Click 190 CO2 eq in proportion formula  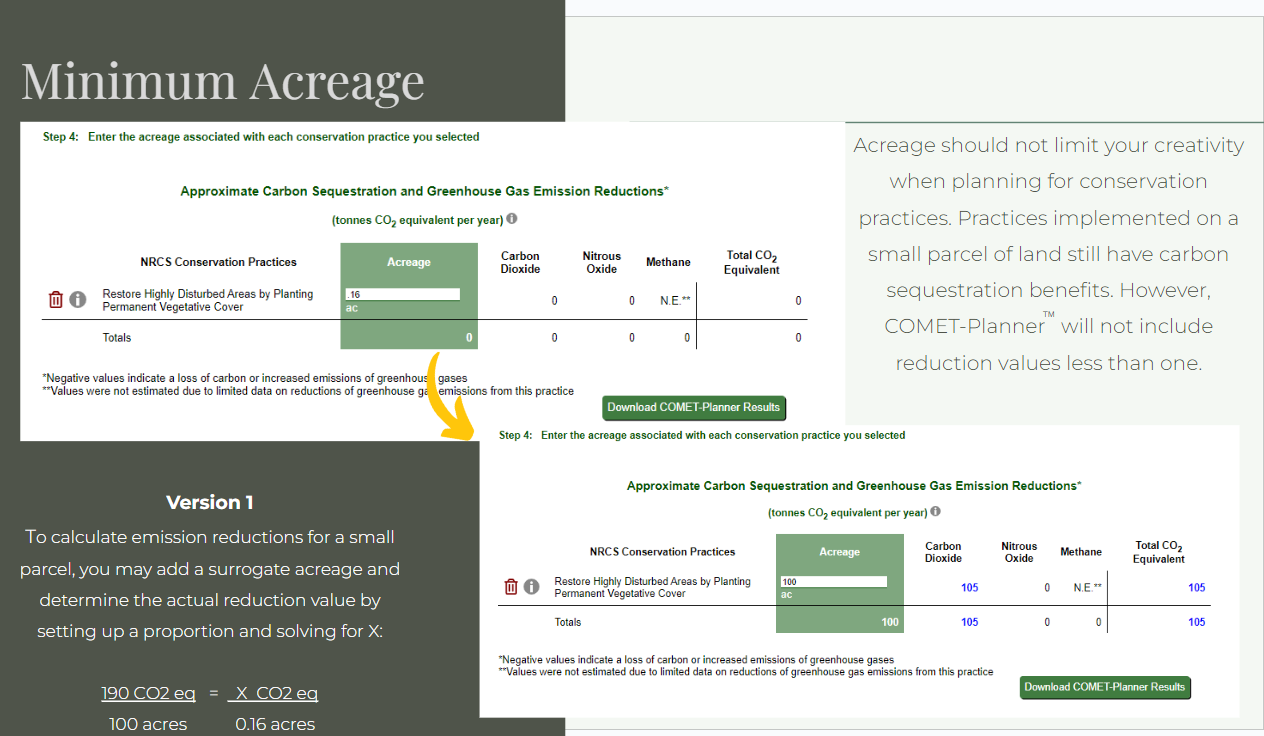pos(148,693)
